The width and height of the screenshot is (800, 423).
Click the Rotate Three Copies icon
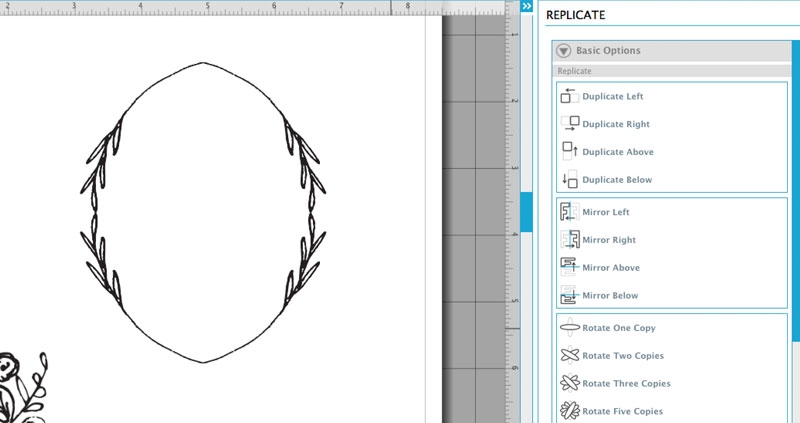point(570,383)
